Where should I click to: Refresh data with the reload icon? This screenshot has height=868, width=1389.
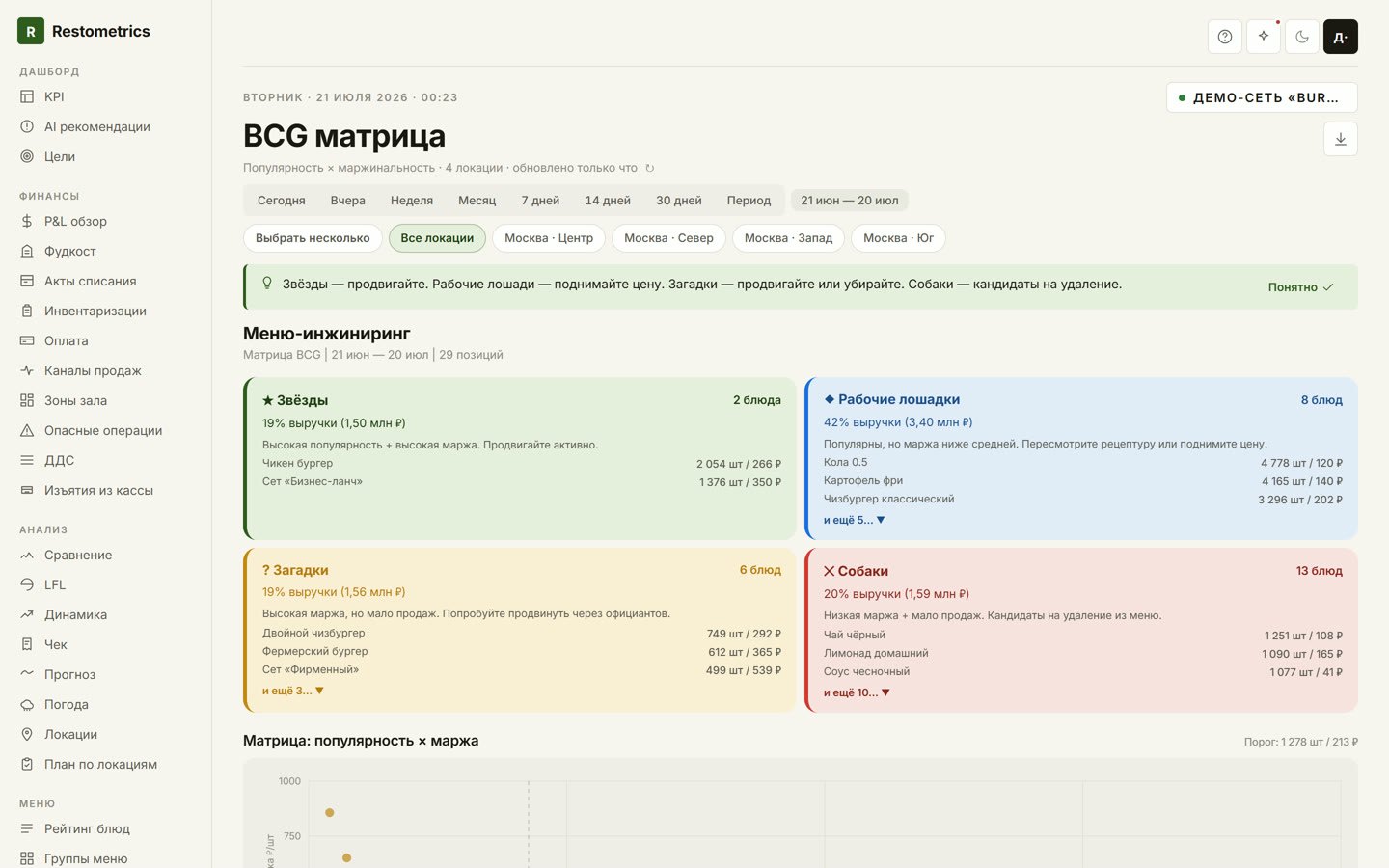650,168
